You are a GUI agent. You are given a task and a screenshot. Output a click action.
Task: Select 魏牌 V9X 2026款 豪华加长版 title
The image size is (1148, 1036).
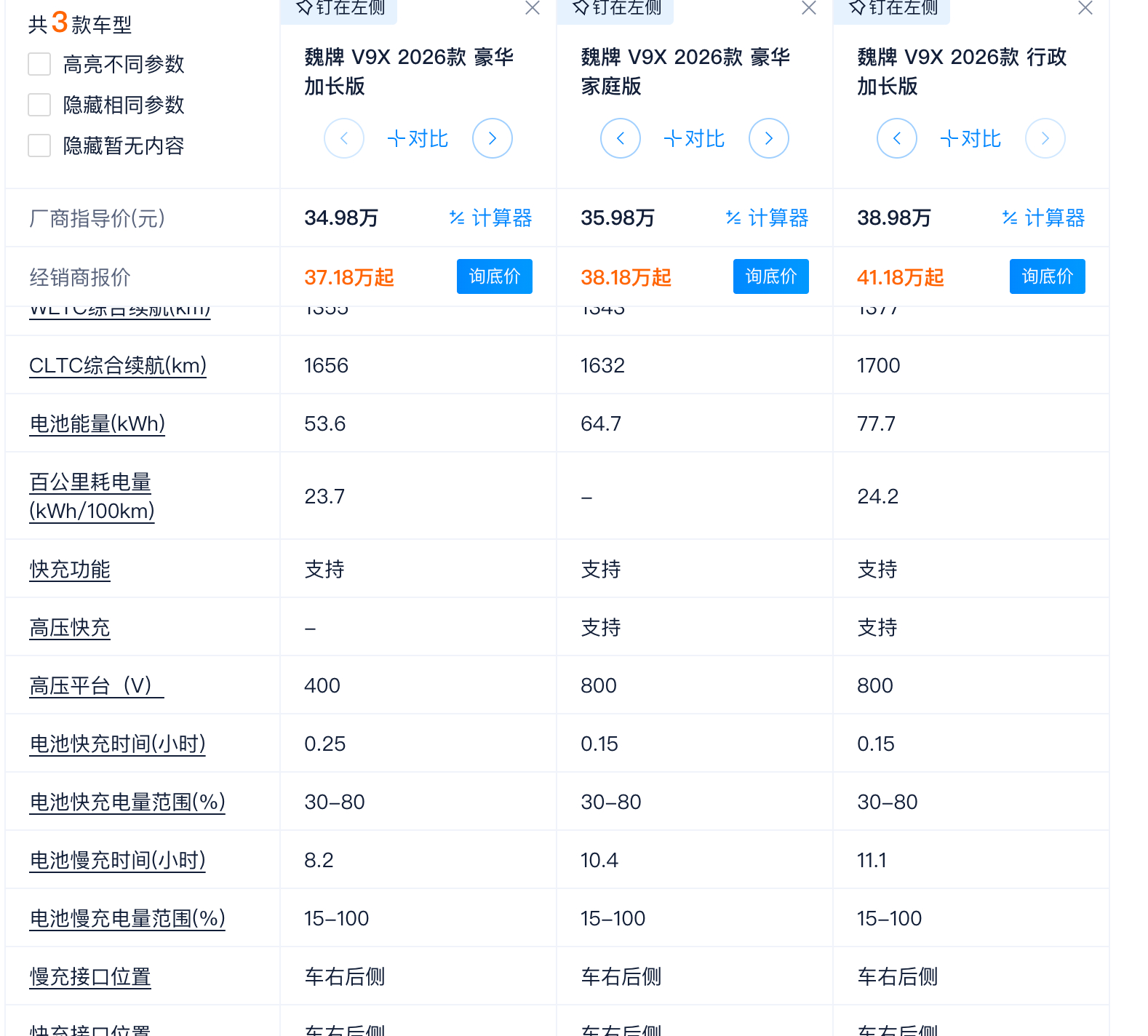click(x=409, y=71)
